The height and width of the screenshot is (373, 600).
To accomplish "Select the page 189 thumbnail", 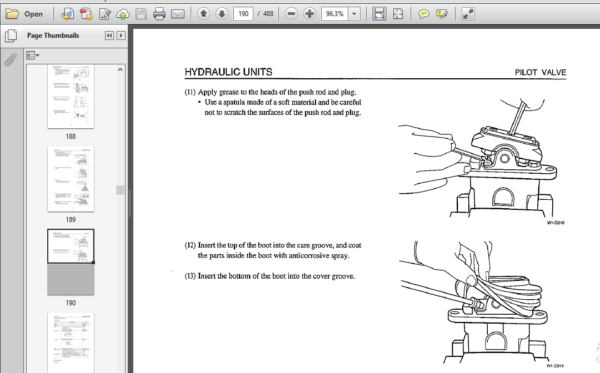I will point(71,179).
